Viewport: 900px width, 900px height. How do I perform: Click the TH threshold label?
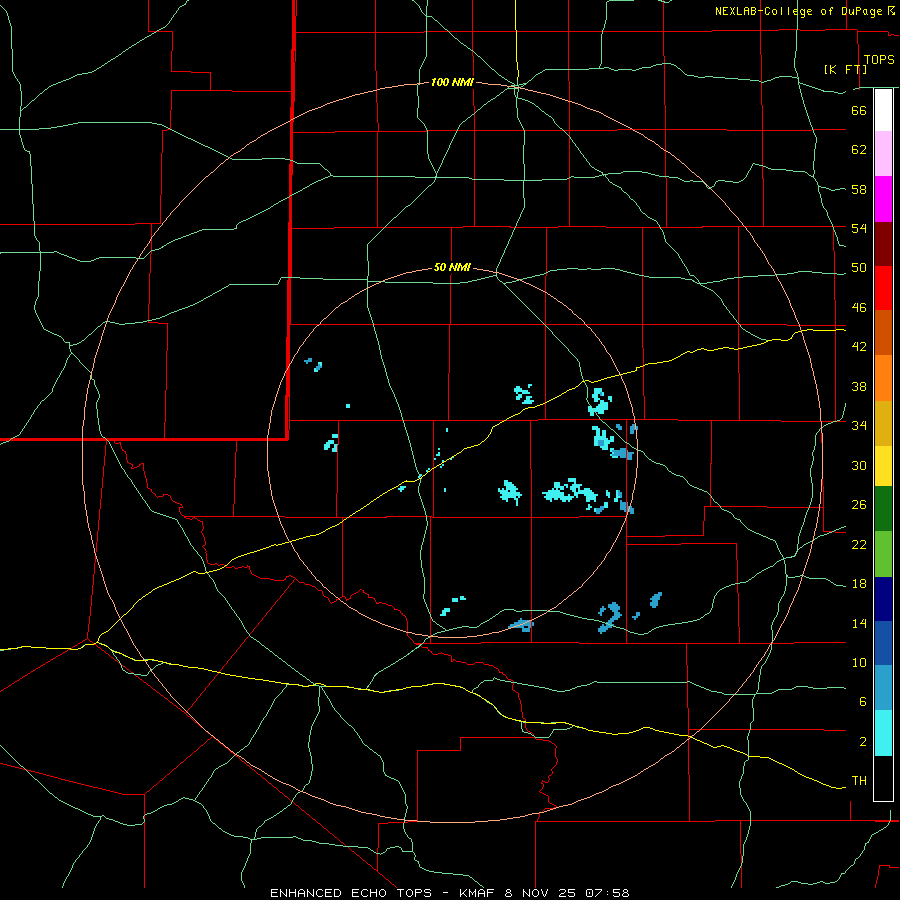pyautogui.click(x=858, y=780)
